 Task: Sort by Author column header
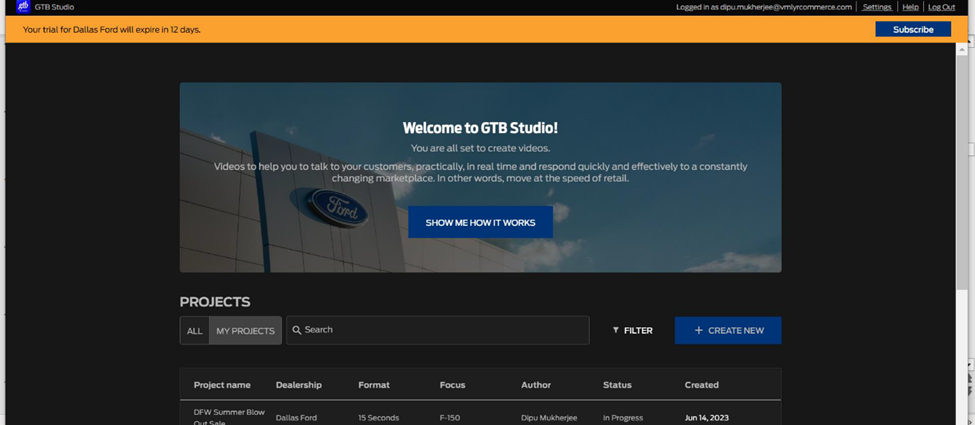pyautogui.click(x=536, y=385)
